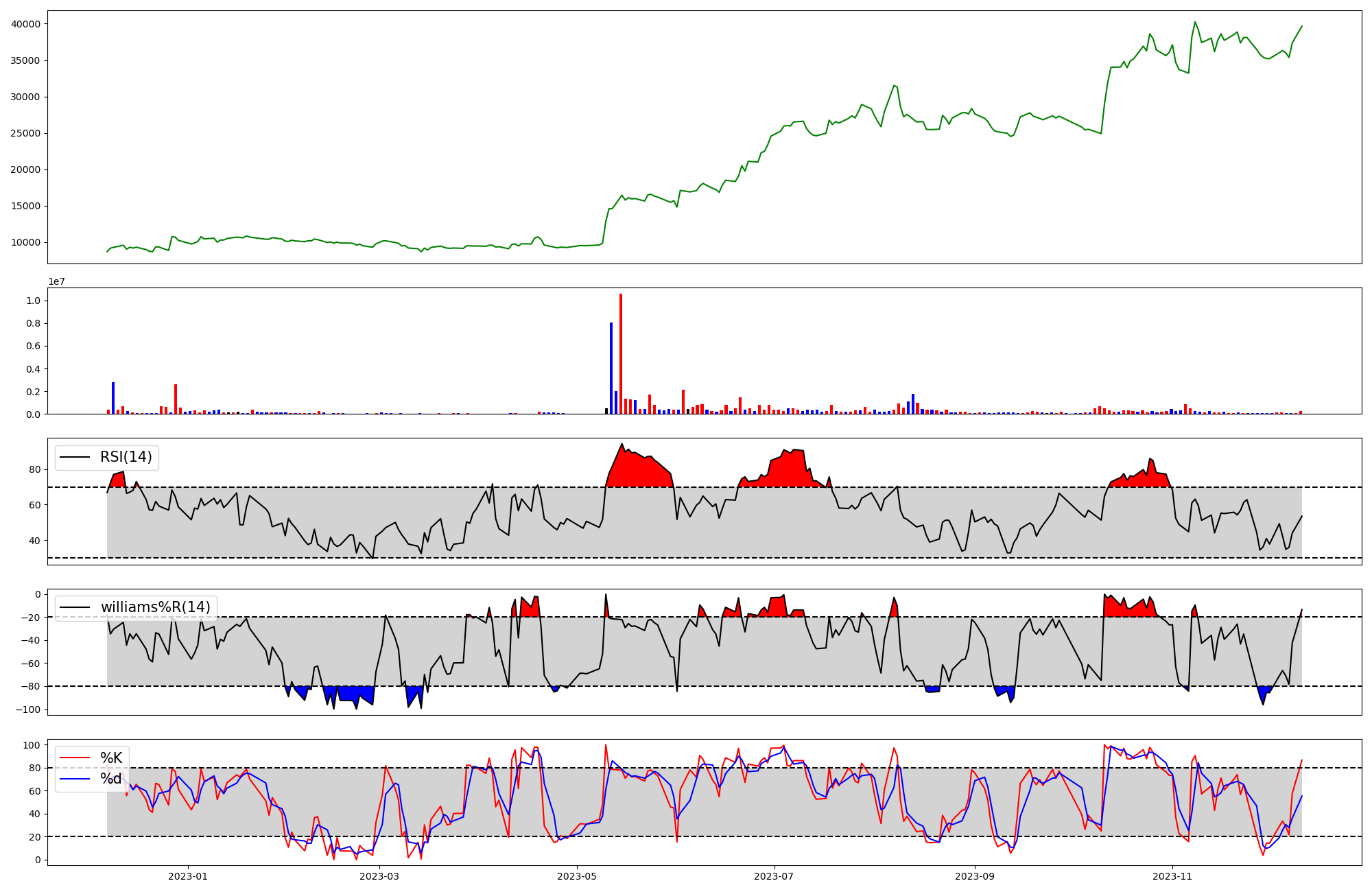Screen dimensions: 1372x892
Task: Click the 2023-07 x-axis date label
Action: 774,876
